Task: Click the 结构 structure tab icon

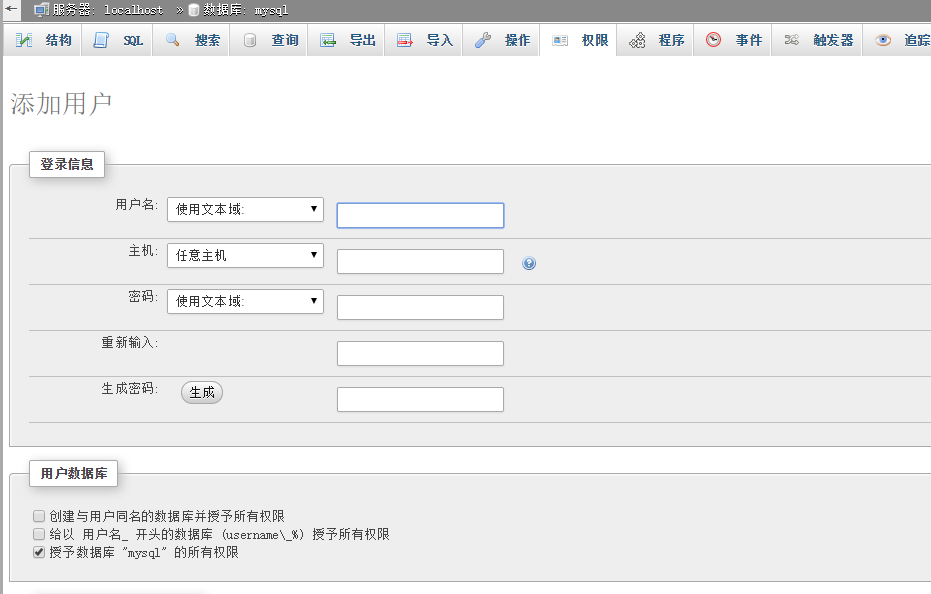Action: 24,40
